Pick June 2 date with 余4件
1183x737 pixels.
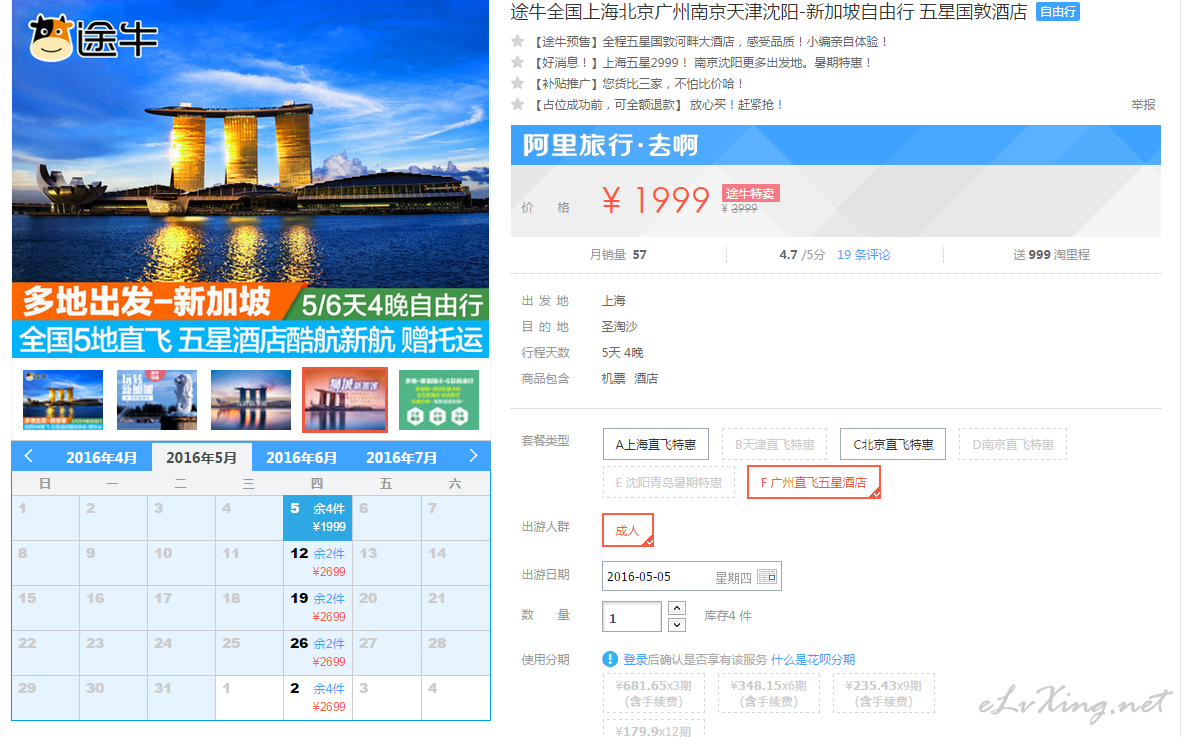pyautogui.click(x=318, y=698)
